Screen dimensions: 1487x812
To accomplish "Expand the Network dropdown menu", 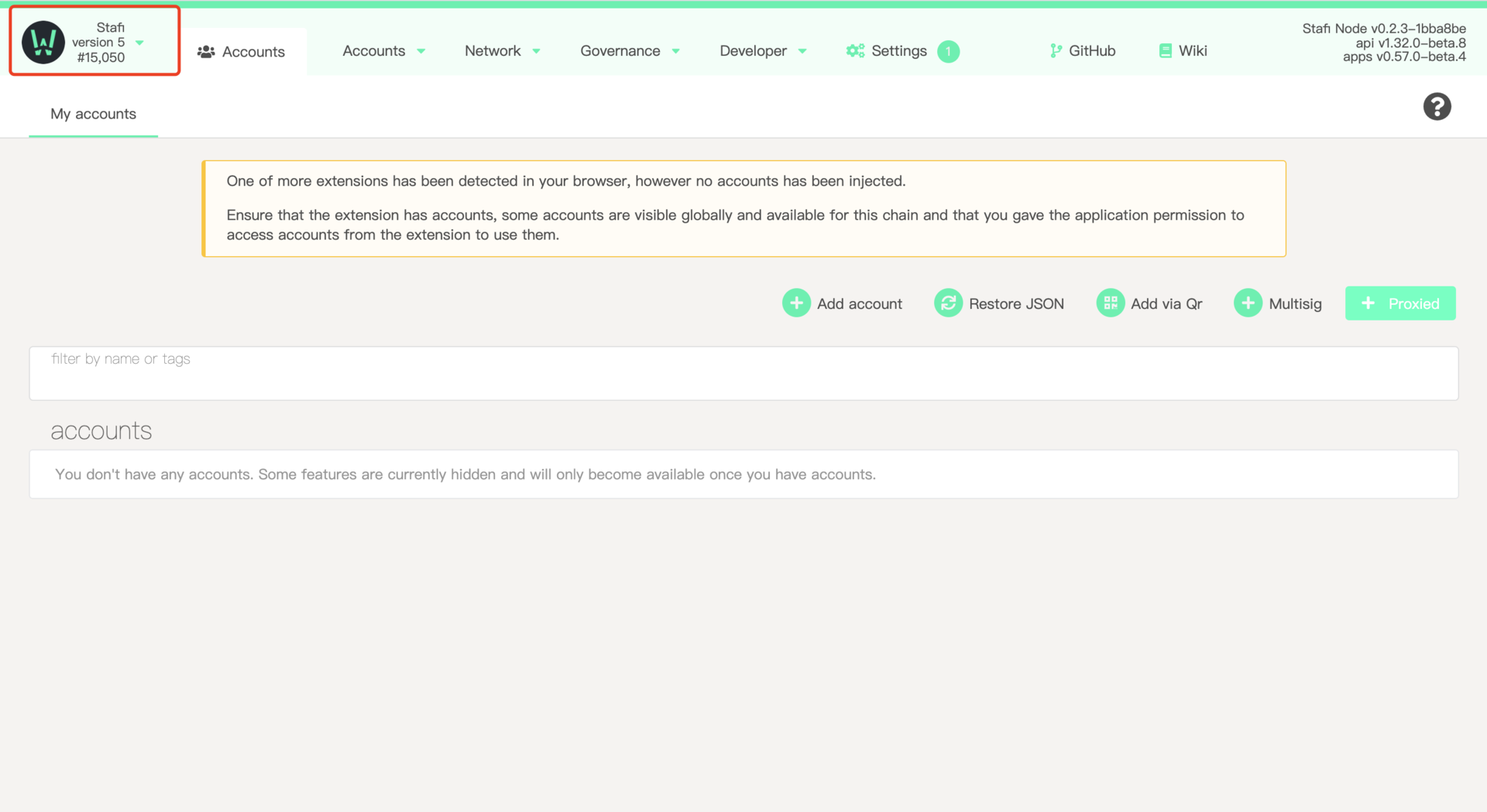I will point(503,51).
